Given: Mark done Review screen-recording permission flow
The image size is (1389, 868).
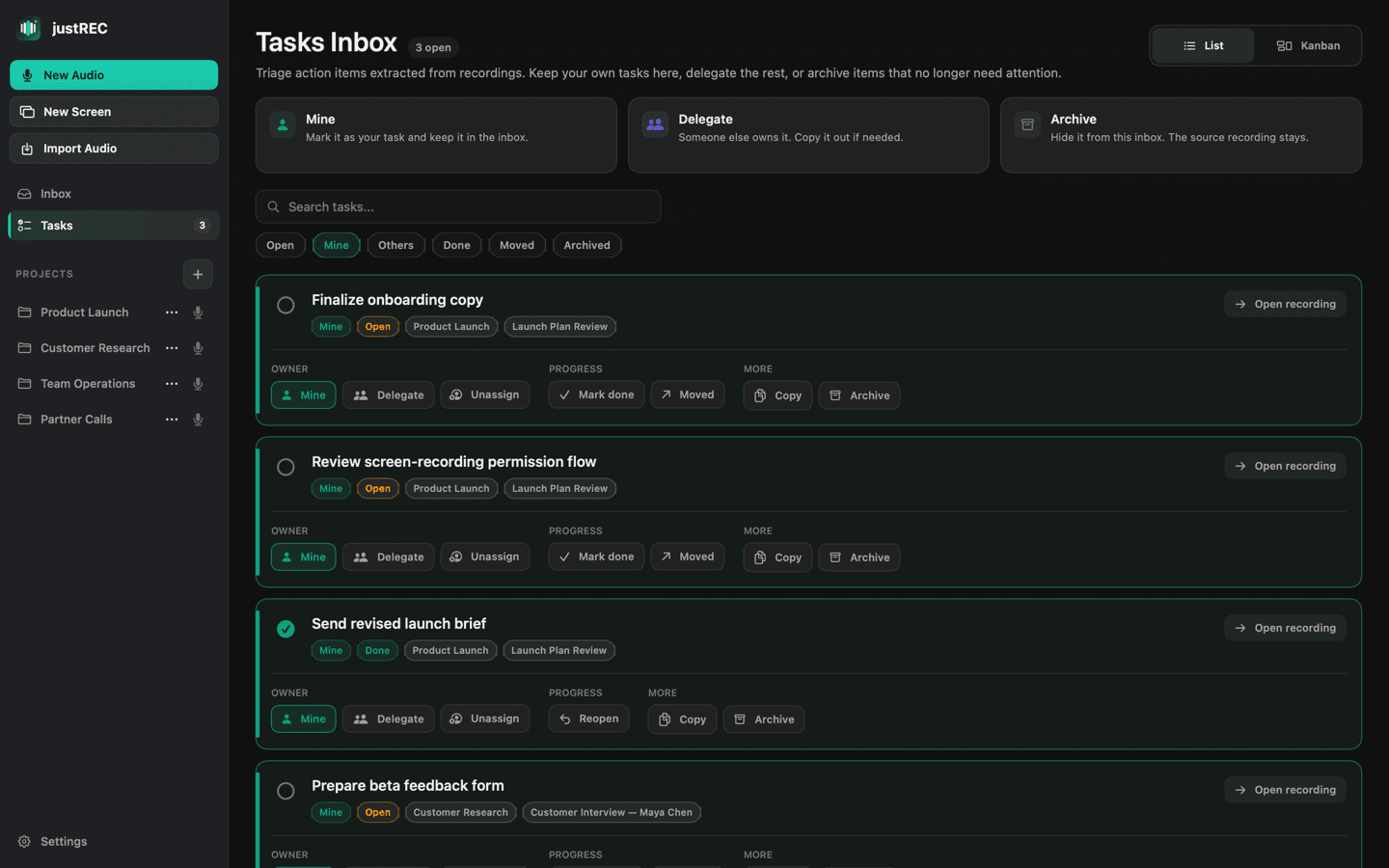Looking at the screenshot, I should [x=596, y=557].
